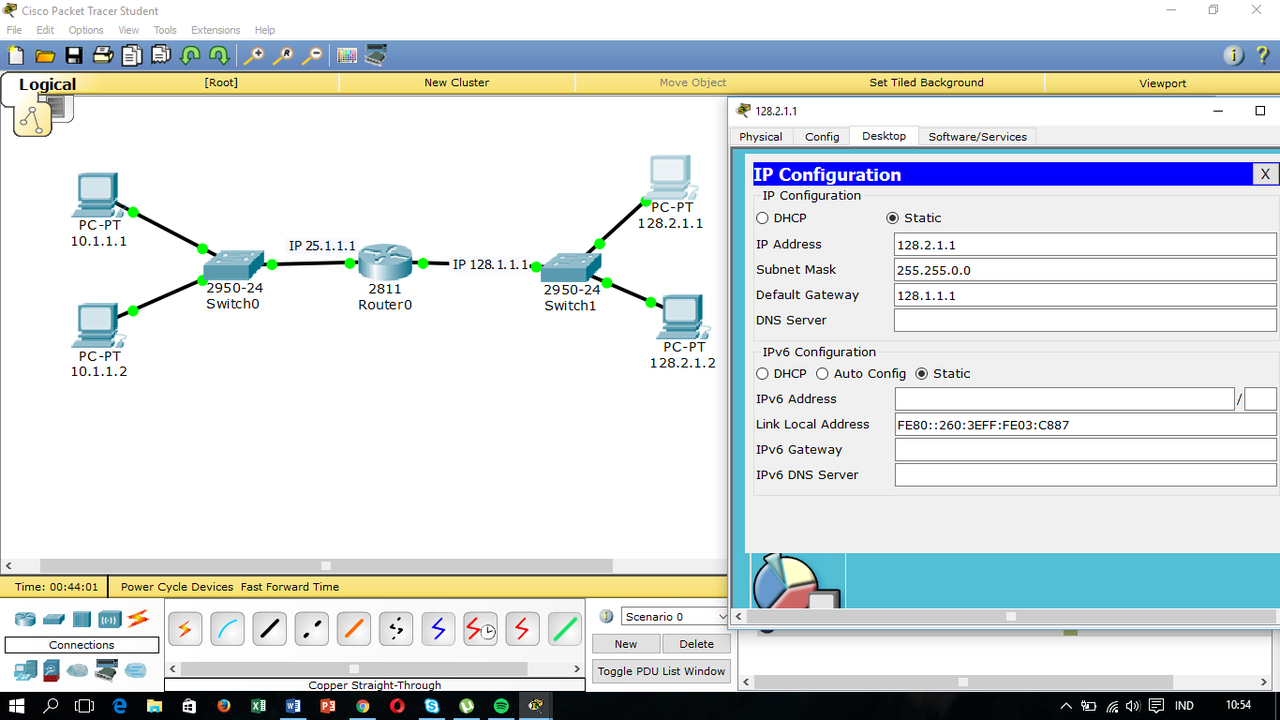The height and width of the screenshot is (720, 1280).
Task: Select the Connections lightning category icon
Action: tap(138, 618)
